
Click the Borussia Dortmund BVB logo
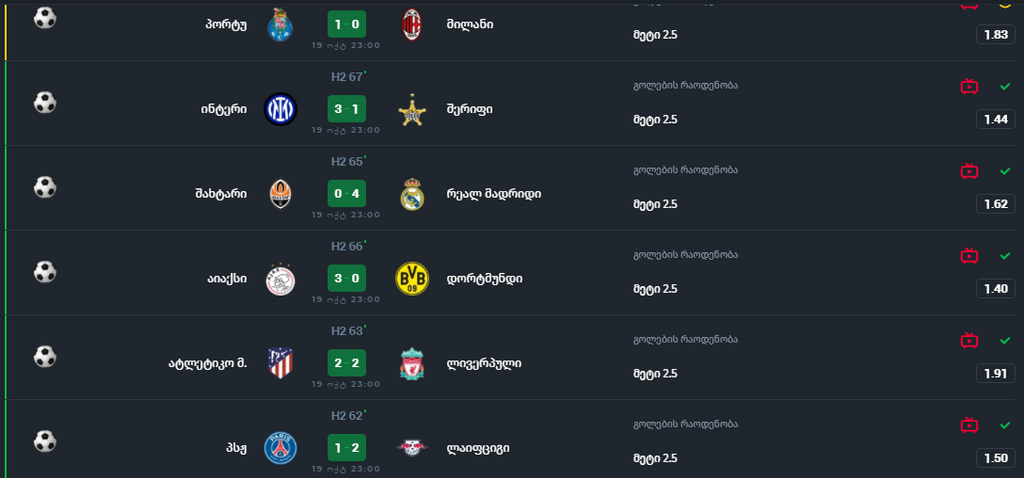pos(412,278)
